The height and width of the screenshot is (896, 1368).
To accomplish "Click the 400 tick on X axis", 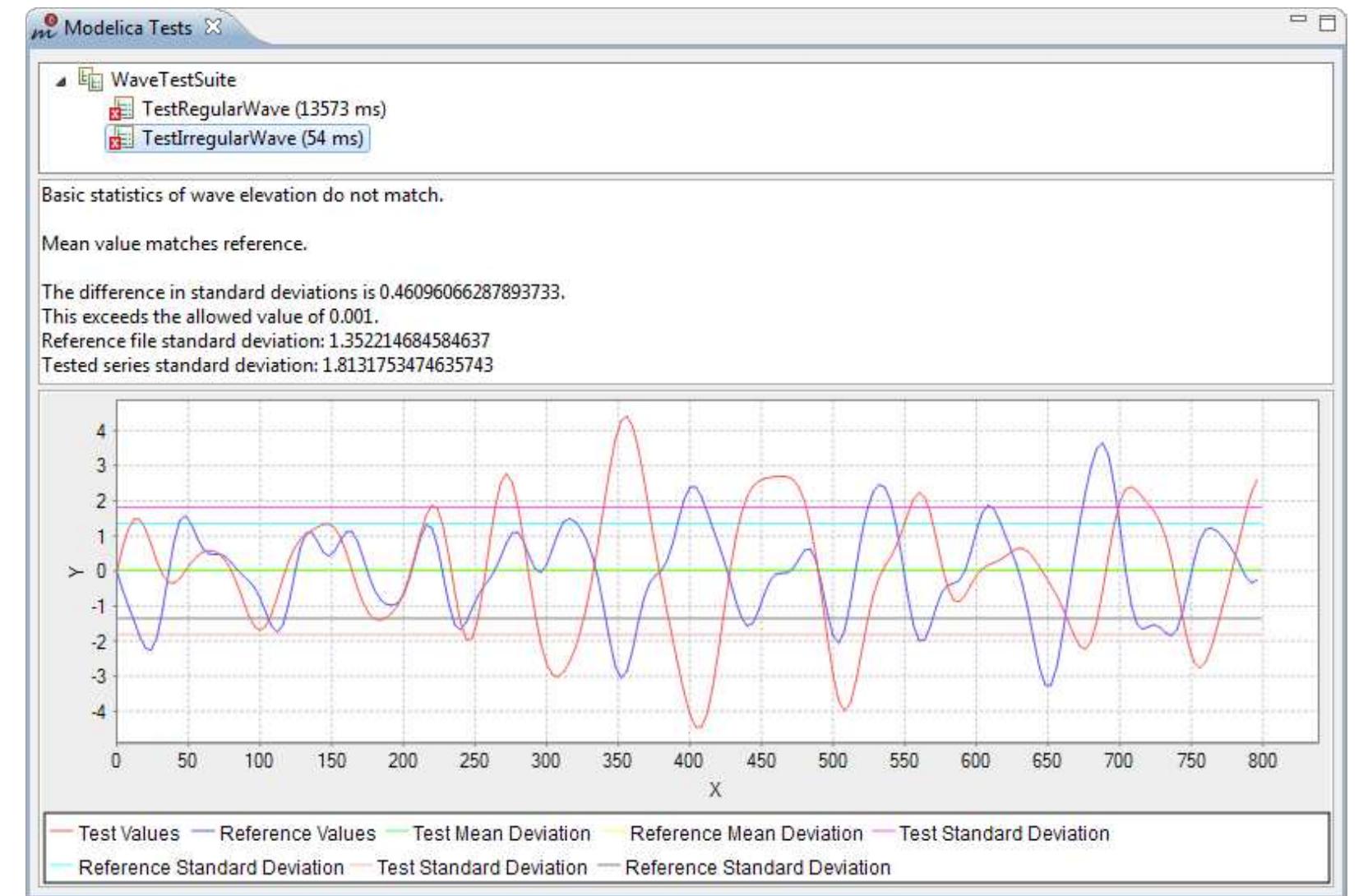I will [x=689, y=761].
